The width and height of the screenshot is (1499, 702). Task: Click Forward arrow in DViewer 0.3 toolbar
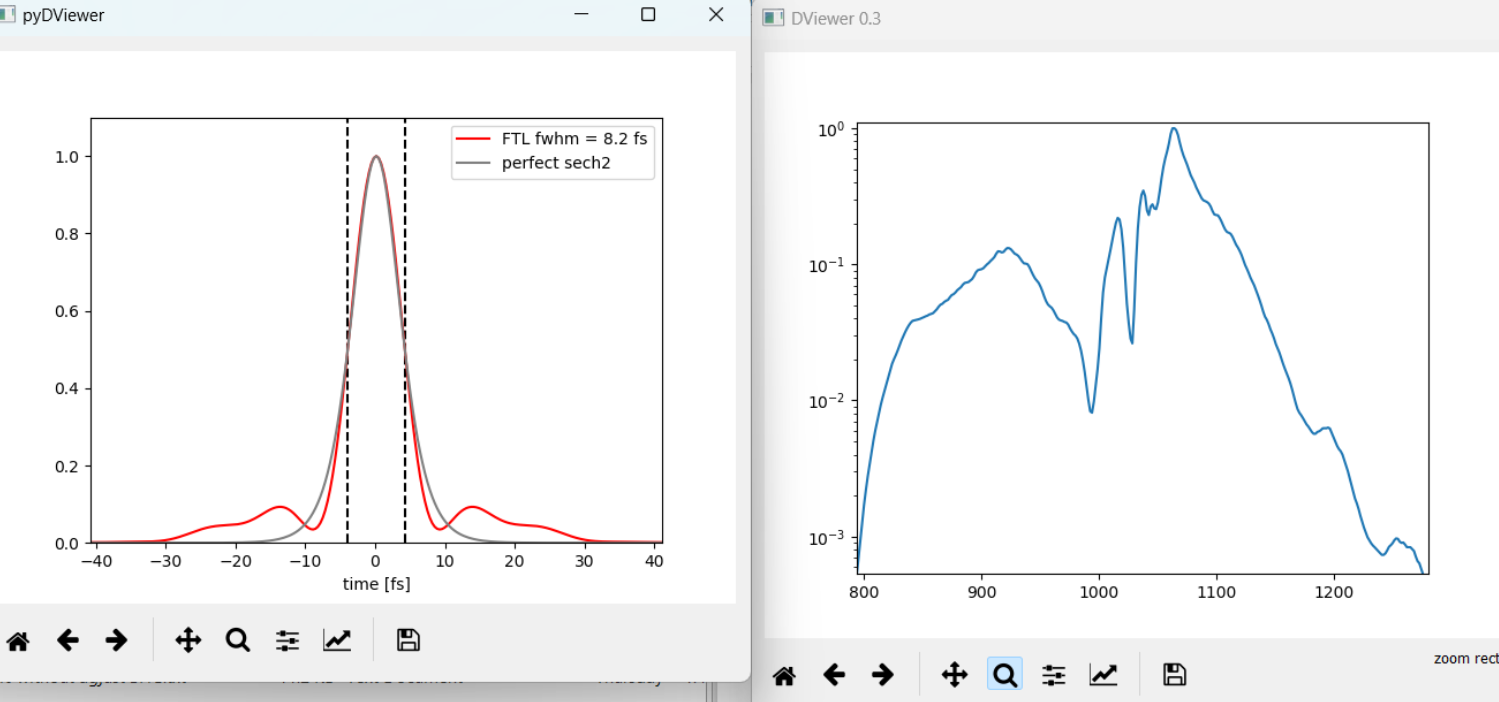883,675
